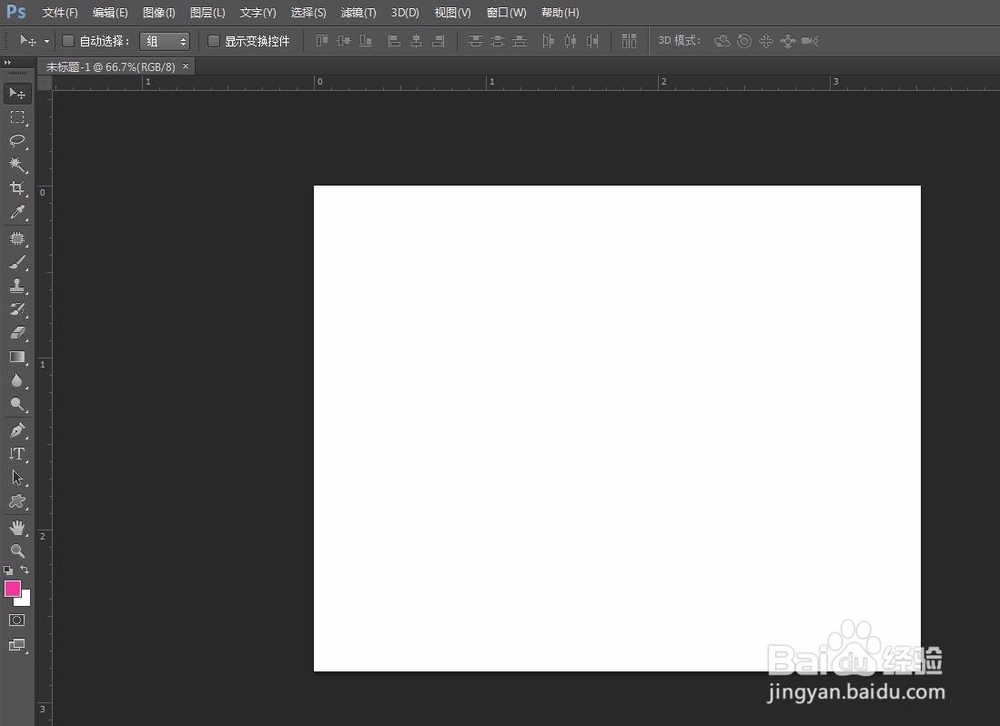The width and height of the screenshot is (1000, 726).
Task: Toggle Quick Mask mode
Action: [x=17, y=620]
